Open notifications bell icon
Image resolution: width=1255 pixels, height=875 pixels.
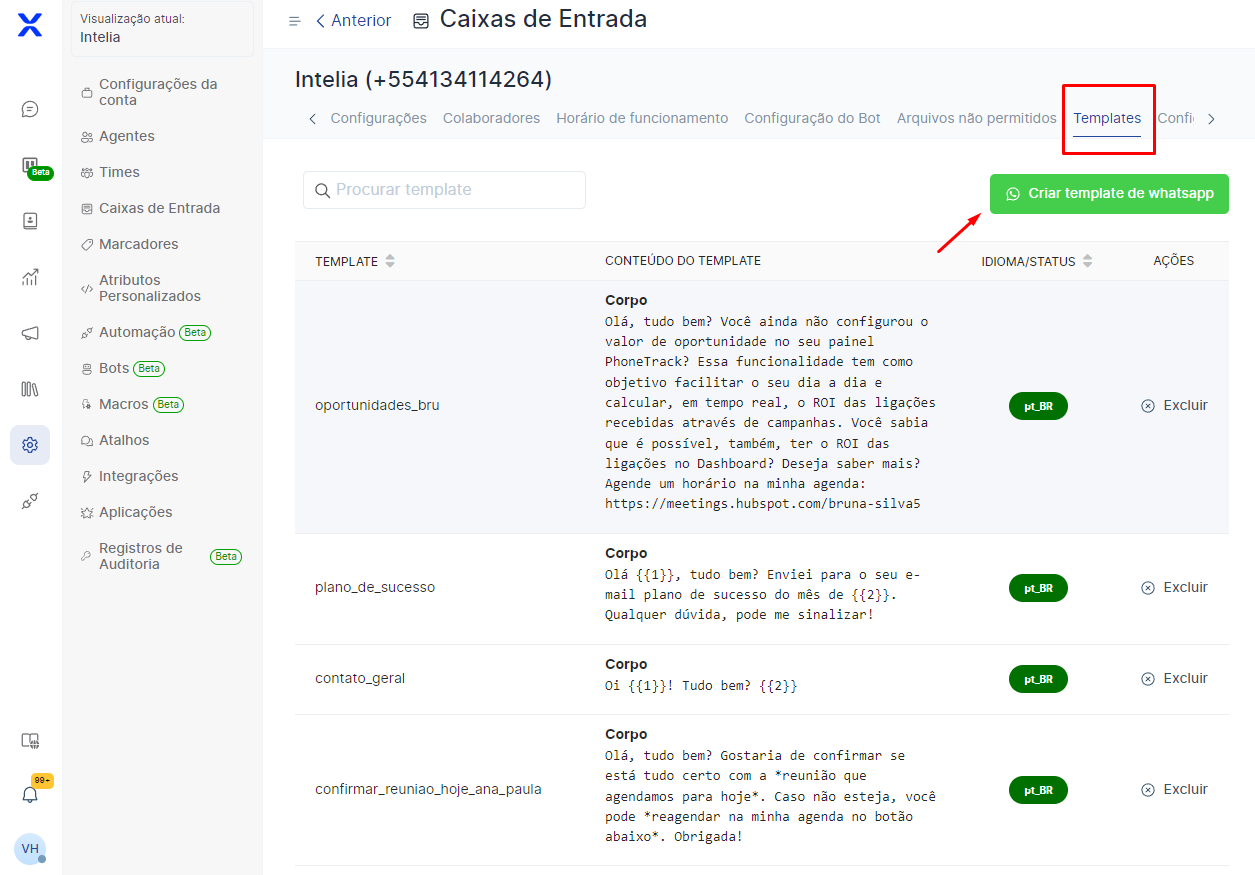click(30, 795)
